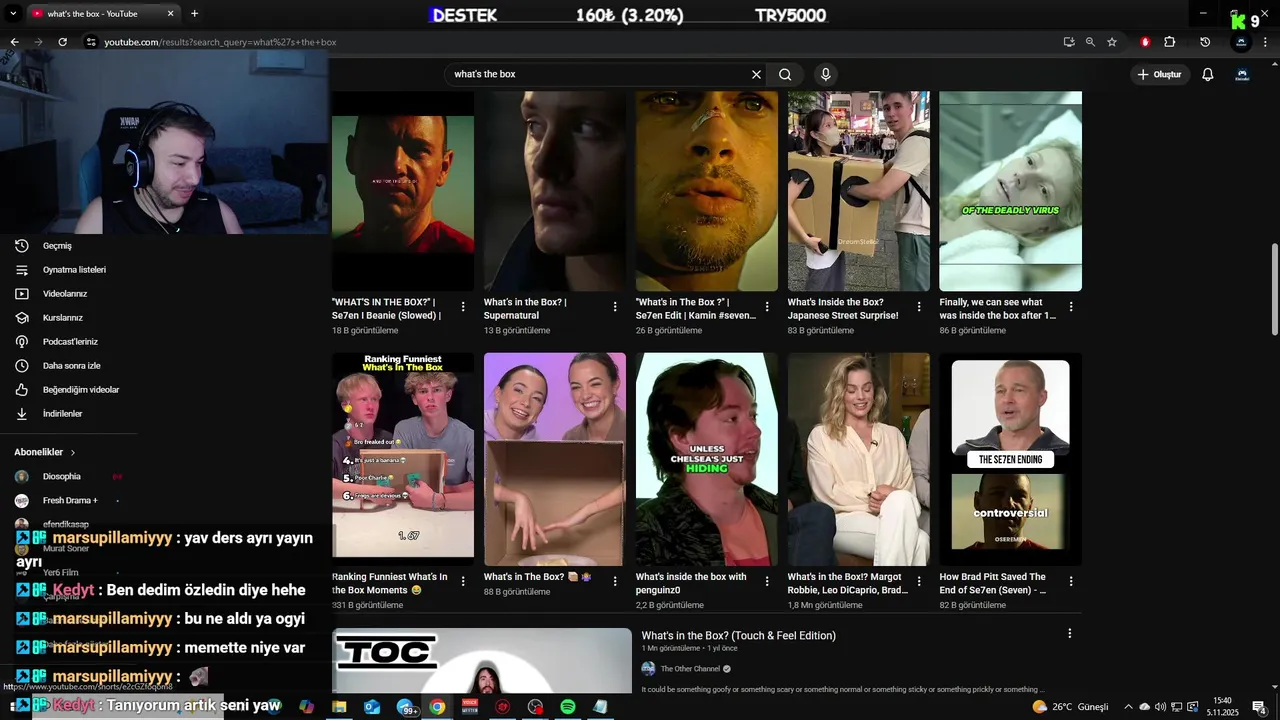Show hidden system tray icons chevron
1280x720 pixels.
(1128, 707)
